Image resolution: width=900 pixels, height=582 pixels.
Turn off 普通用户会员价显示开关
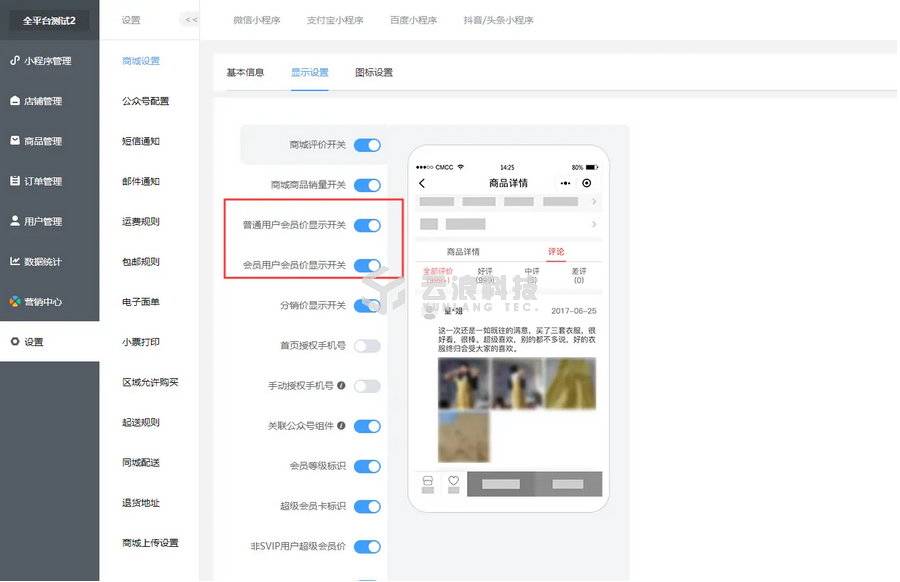367,225
